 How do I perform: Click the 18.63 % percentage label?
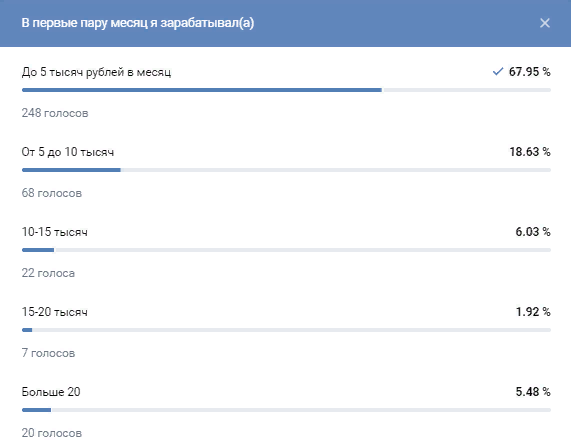click(x=530, y=152)
